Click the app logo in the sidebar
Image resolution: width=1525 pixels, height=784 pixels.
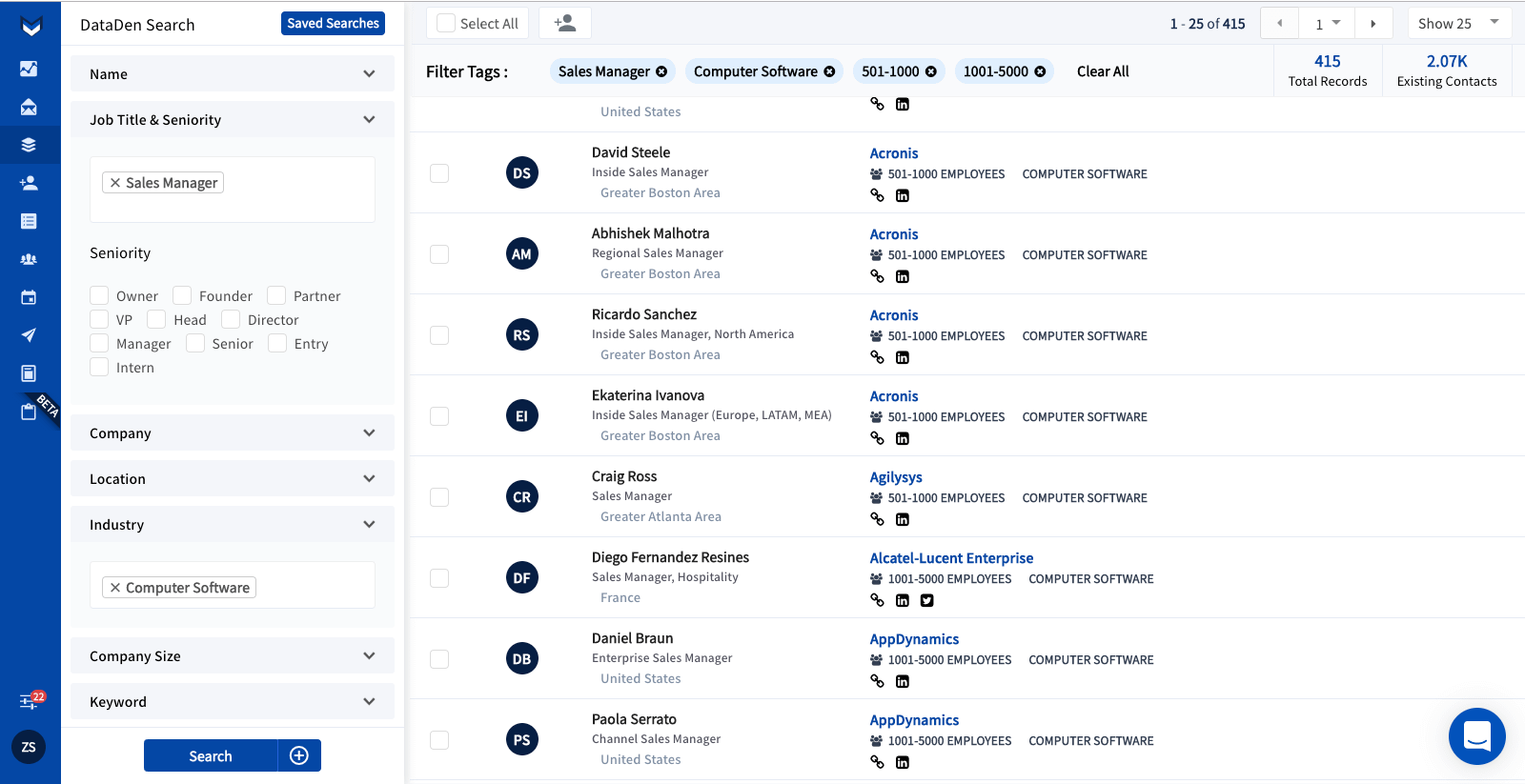[x=30, y=27]
